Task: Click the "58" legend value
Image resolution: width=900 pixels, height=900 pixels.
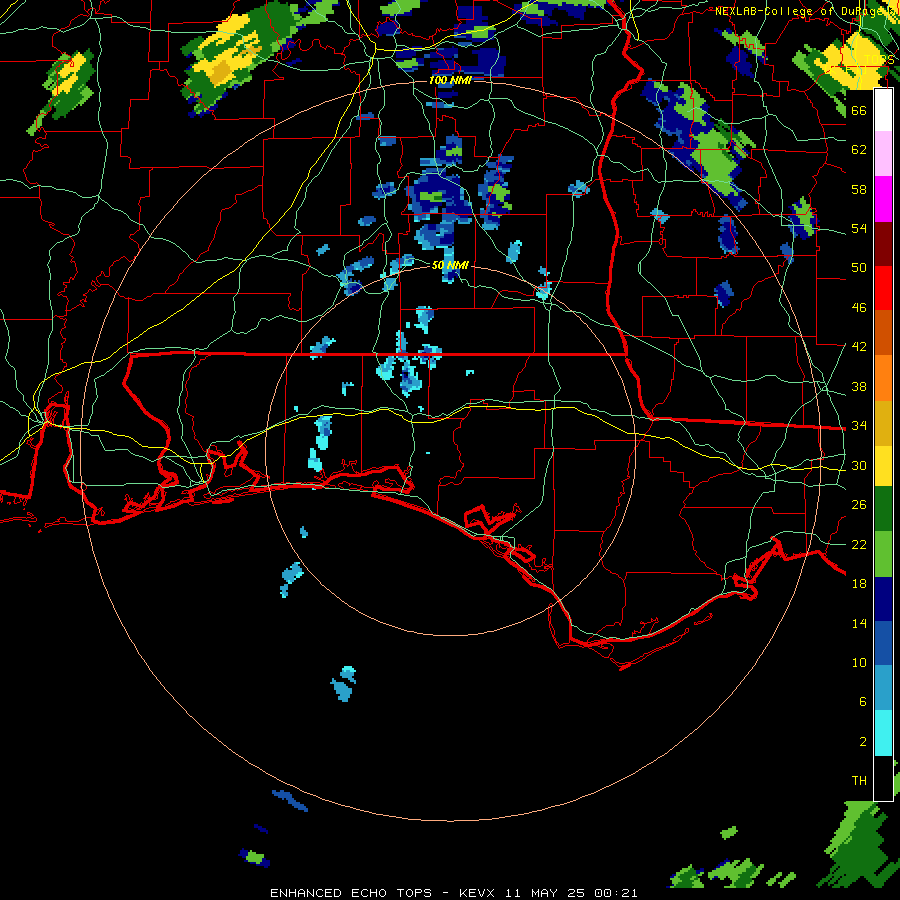Action: pyautogui.click(x=859, y=189)
